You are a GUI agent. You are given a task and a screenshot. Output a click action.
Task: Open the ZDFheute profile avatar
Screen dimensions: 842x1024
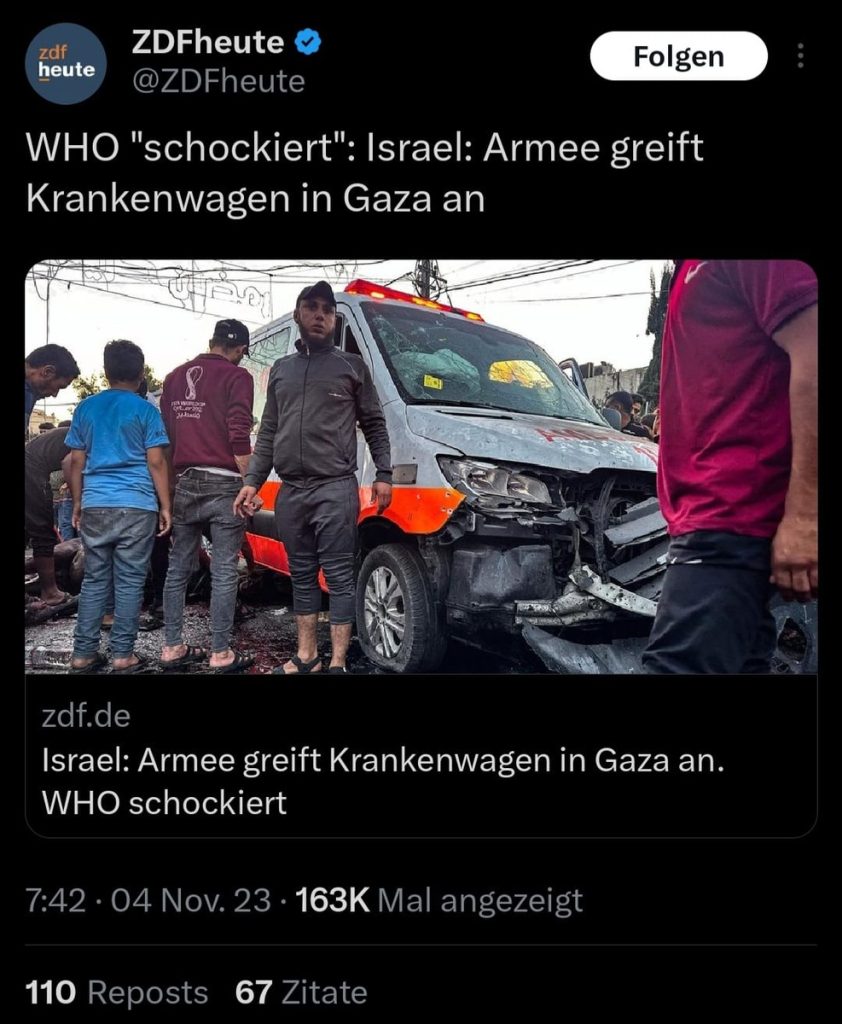click(x=66, y=63)
